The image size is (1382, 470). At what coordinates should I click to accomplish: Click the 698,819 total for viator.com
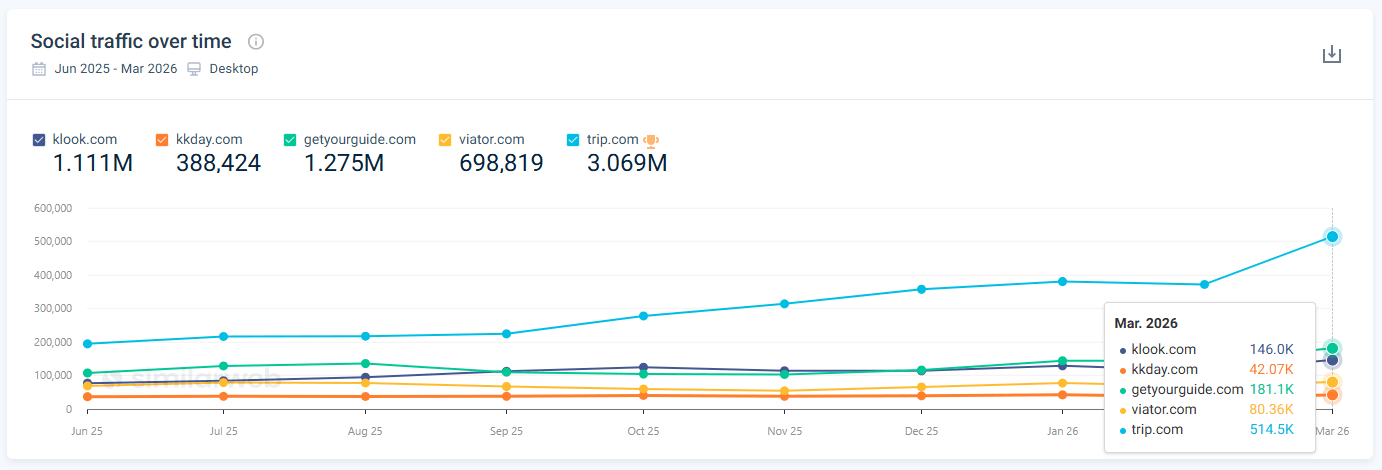click(x=501, y=163)
